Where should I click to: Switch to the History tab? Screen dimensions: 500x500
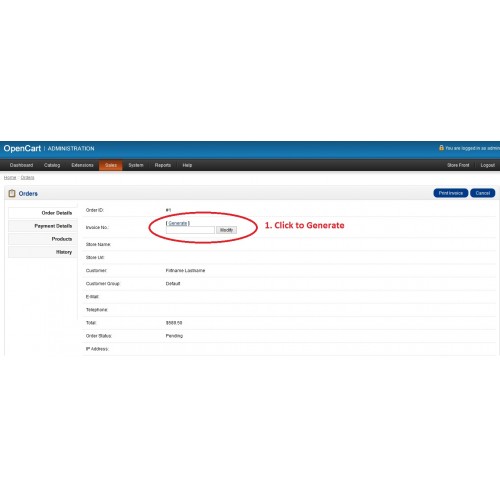[43, 252]
